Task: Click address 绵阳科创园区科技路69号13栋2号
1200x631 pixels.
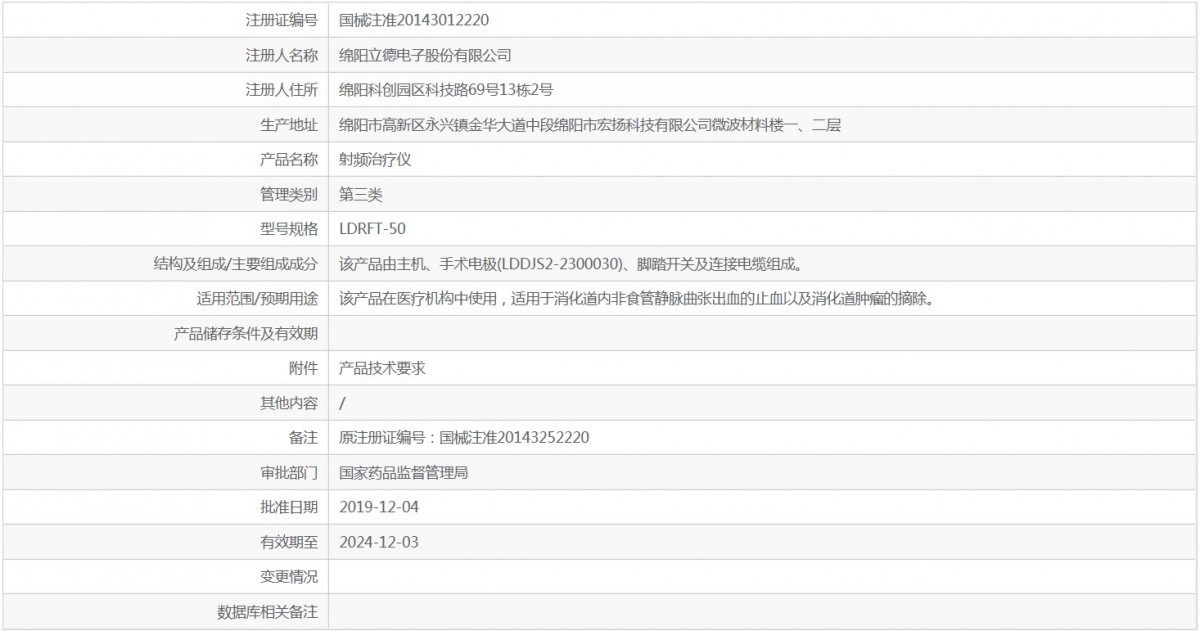Action: click(446, 90)
